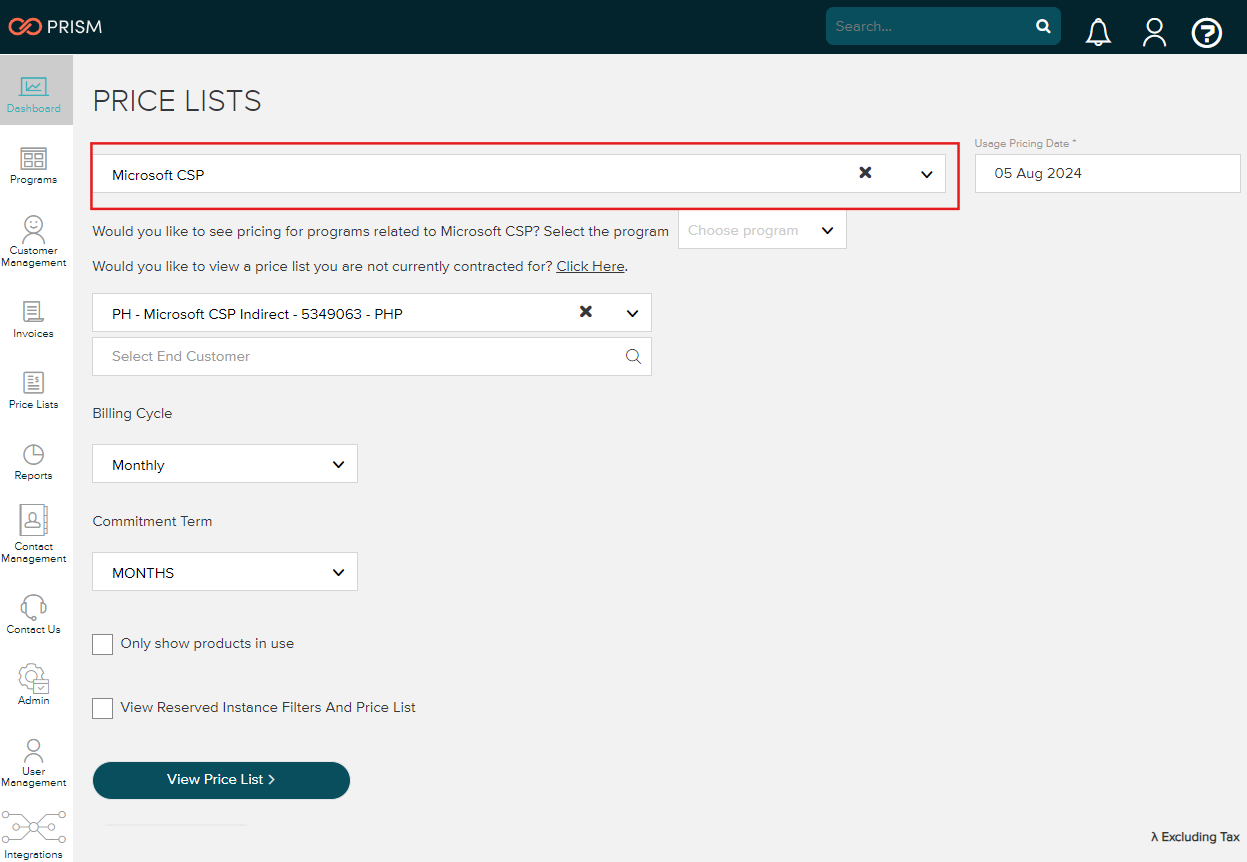Go to Customer Management in sidebar
1247x862 pixels.
34,242
